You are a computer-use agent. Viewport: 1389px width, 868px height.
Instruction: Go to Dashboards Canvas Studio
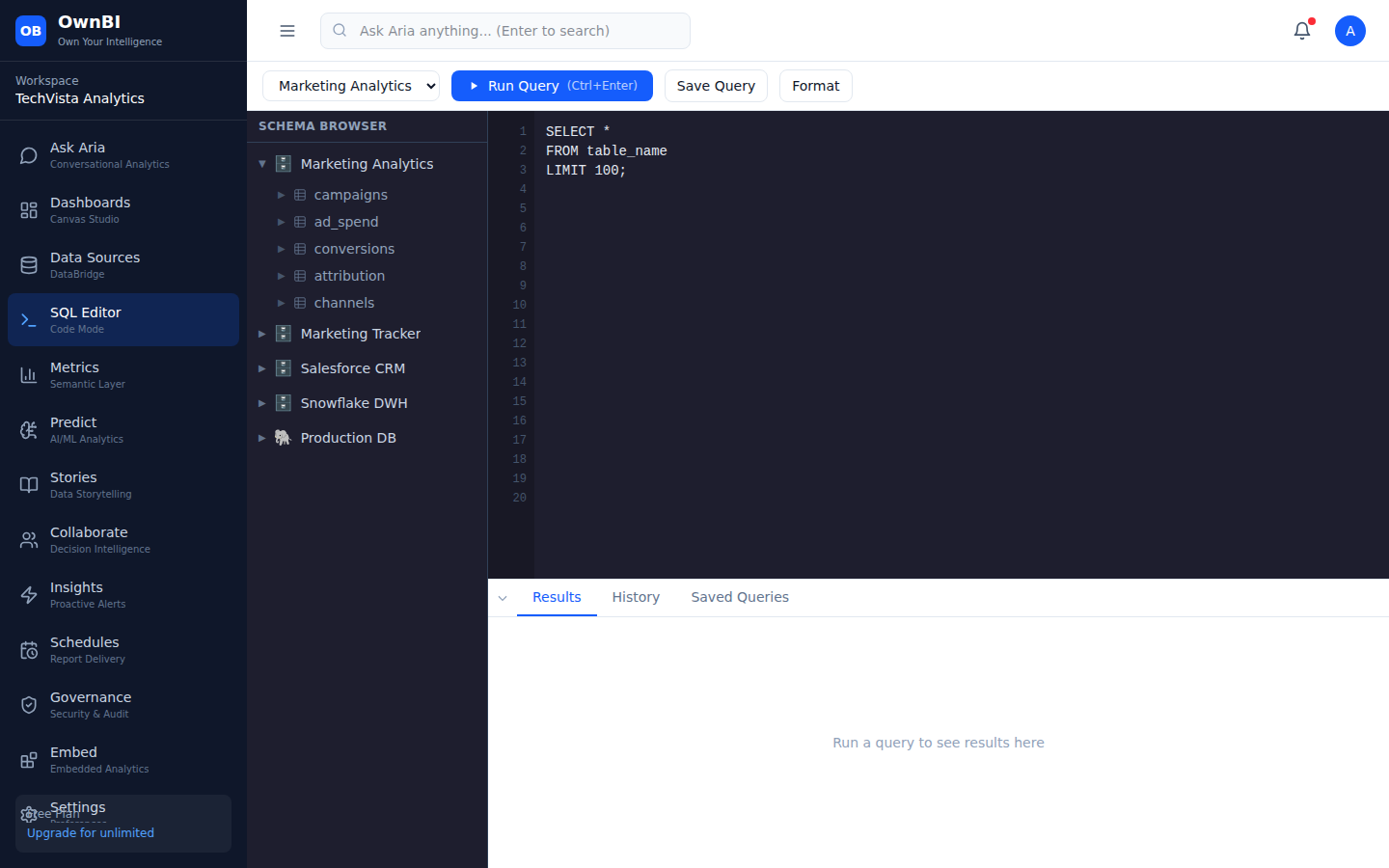pos(123,210)
